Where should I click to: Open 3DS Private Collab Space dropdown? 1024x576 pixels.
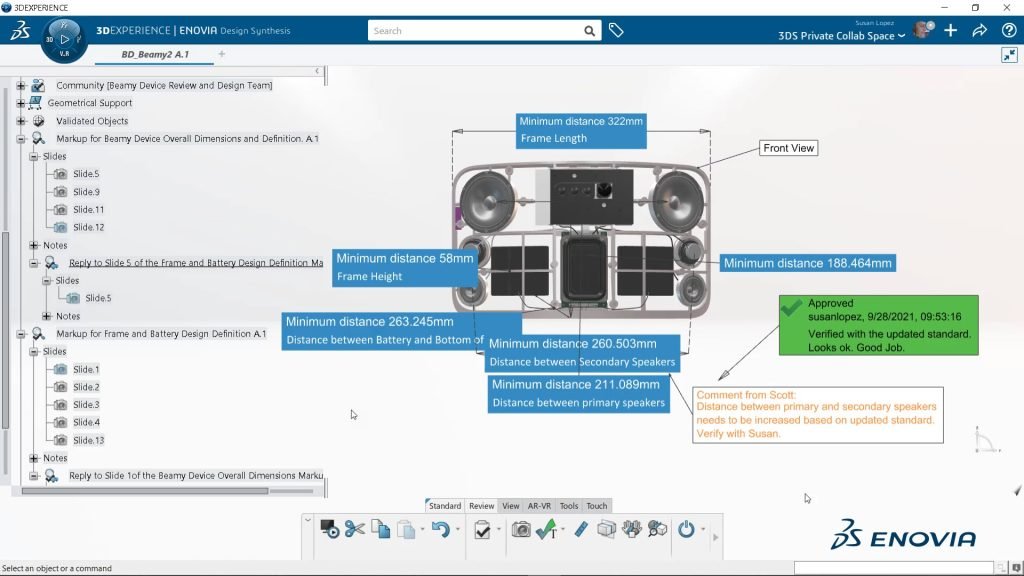coord(902,36)
